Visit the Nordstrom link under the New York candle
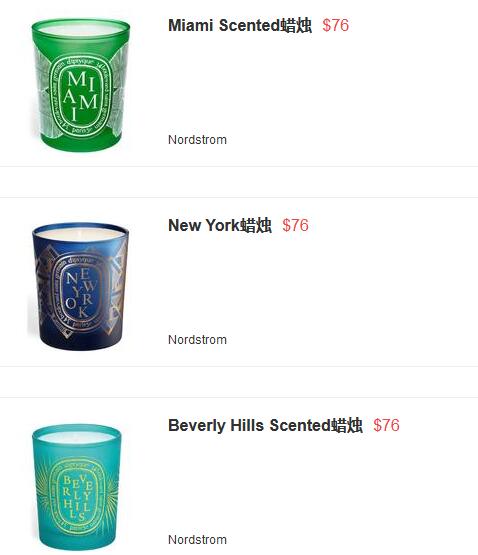Viewport: 478px width, 555px height. [x=197, y=340]
